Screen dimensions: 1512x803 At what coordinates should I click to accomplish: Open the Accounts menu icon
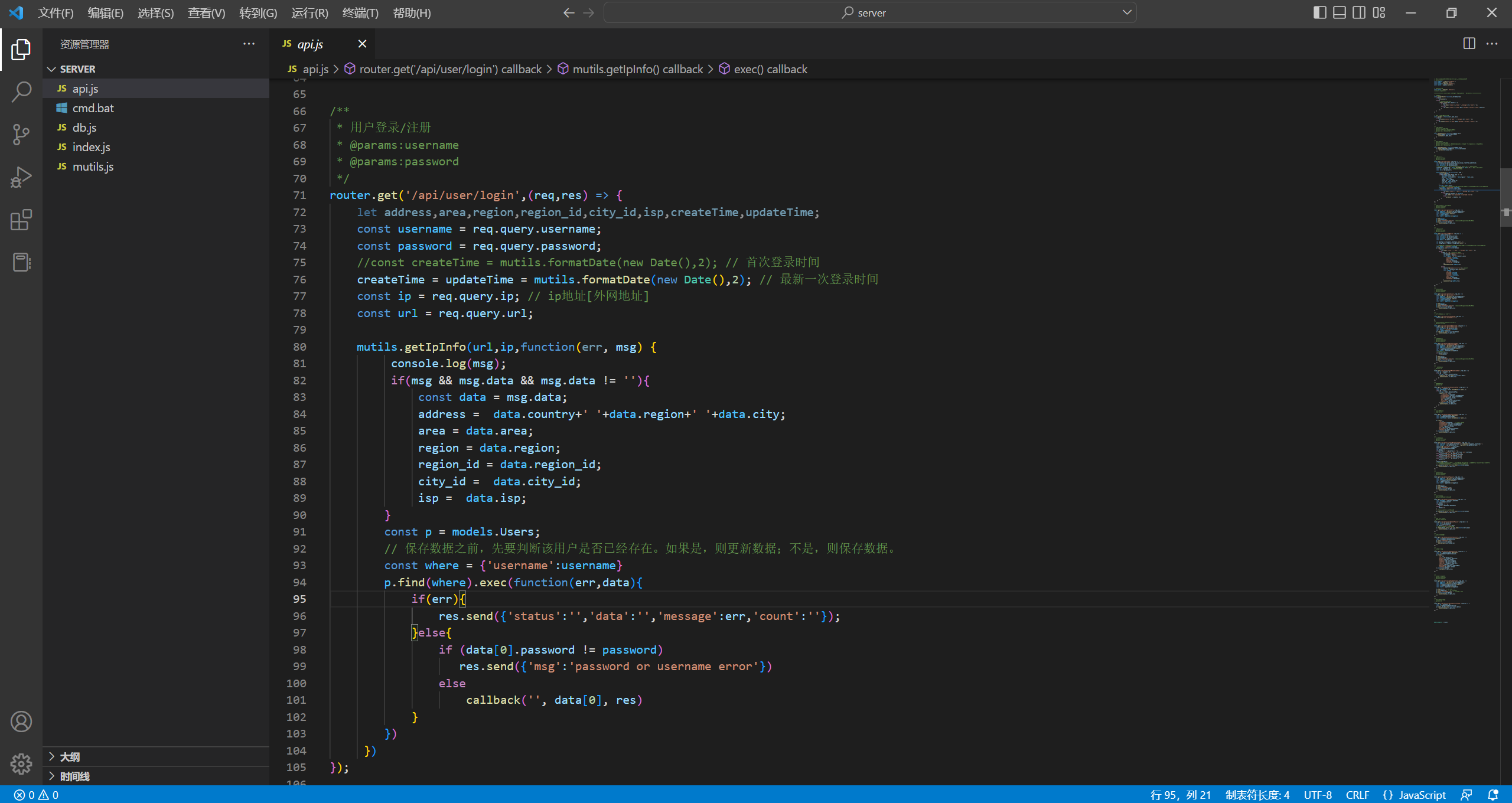[21, 722]
